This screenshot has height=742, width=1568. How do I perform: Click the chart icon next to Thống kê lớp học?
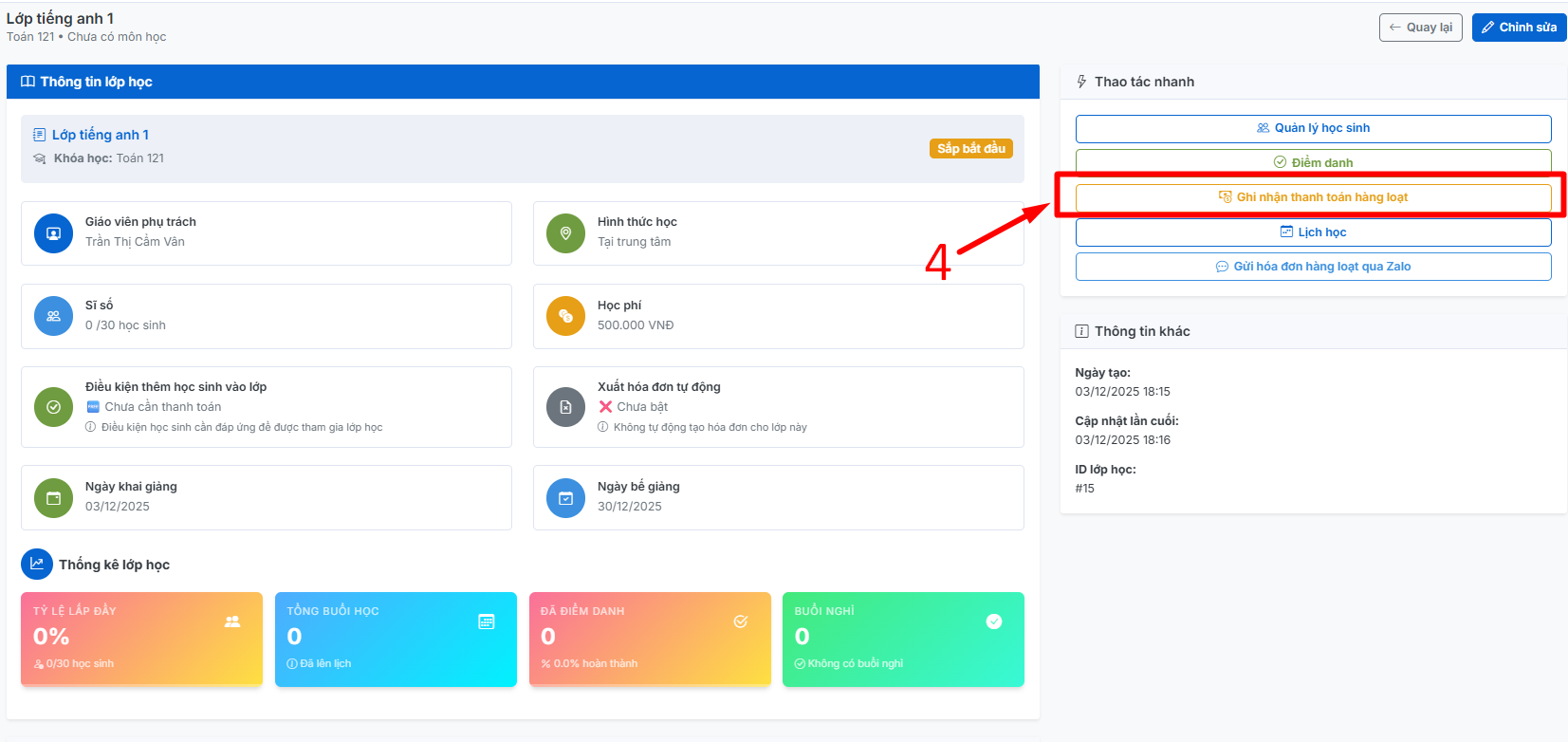click(36, 564)
